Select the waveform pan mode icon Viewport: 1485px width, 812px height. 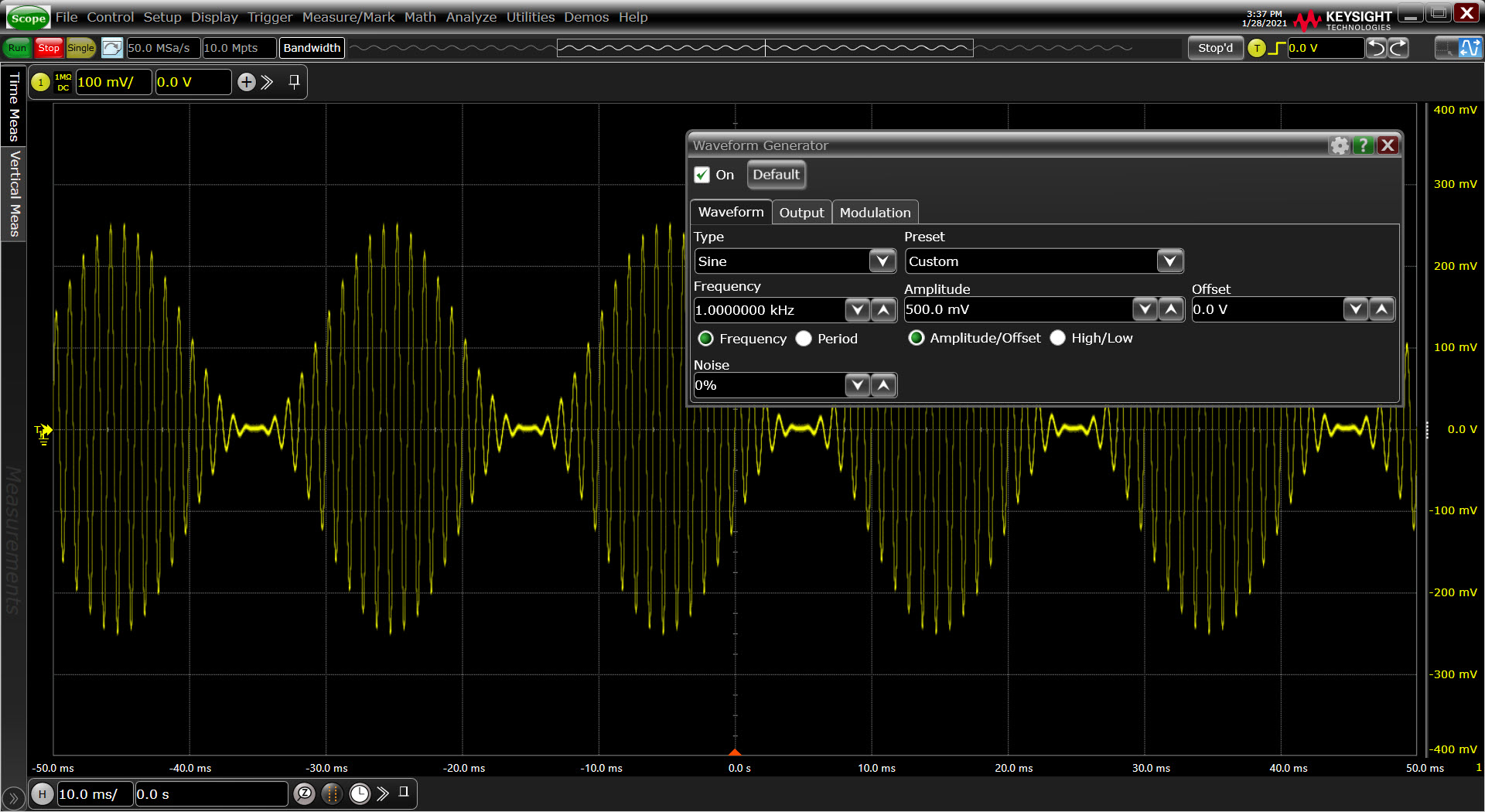click(x=1470, y=48)
